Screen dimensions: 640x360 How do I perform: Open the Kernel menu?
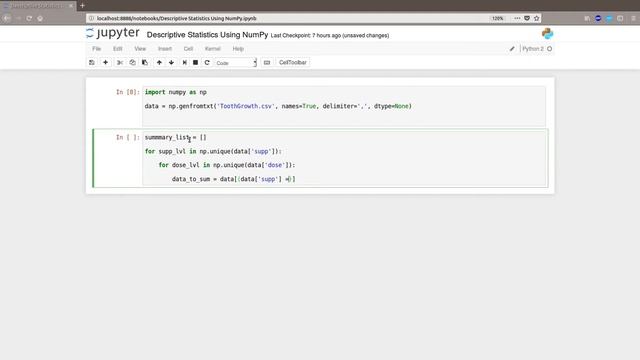213,49
